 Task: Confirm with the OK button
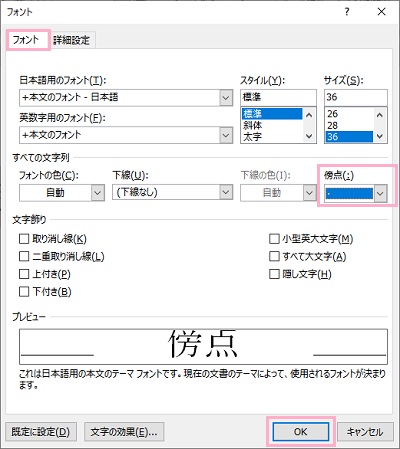point(301,432)
